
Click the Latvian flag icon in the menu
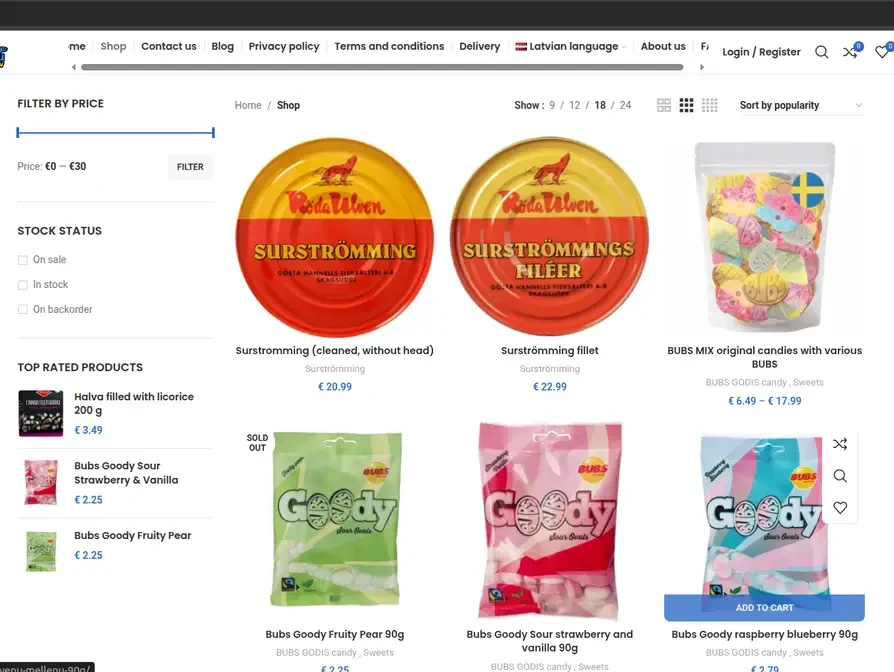tap(521, 47)
